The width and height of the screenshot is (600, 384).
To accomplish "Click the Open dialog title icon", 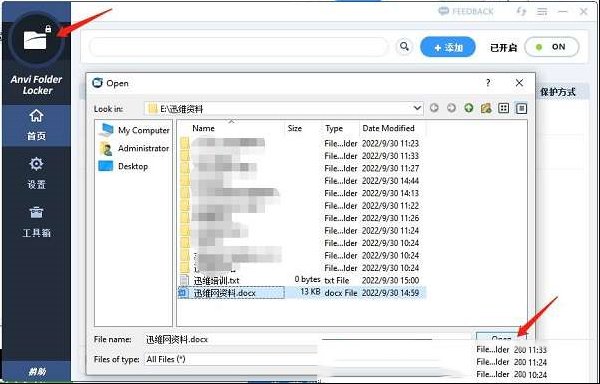I will [98, 83].
